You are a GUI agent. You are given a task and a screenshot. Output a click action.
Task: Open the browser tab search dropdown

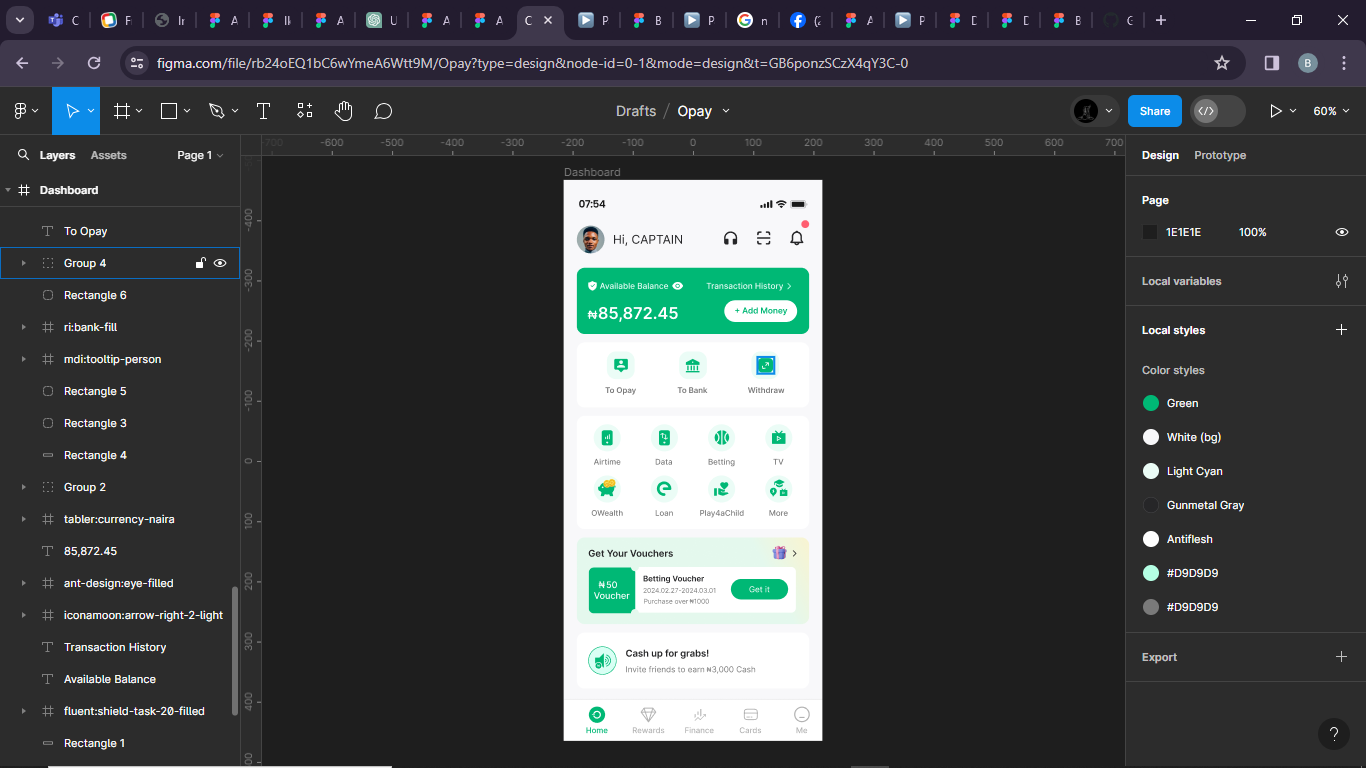pos(19,20)
